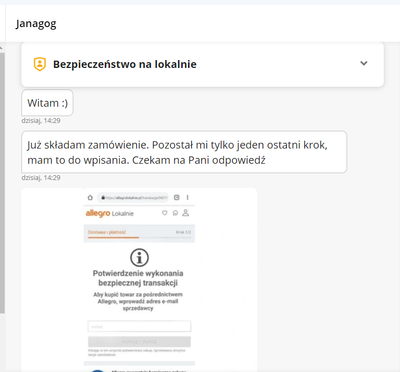This screenshot has height=372, width=400.
Task: Click the Allegro Lokalnie logo in screenshot
Action: [110, 213]
